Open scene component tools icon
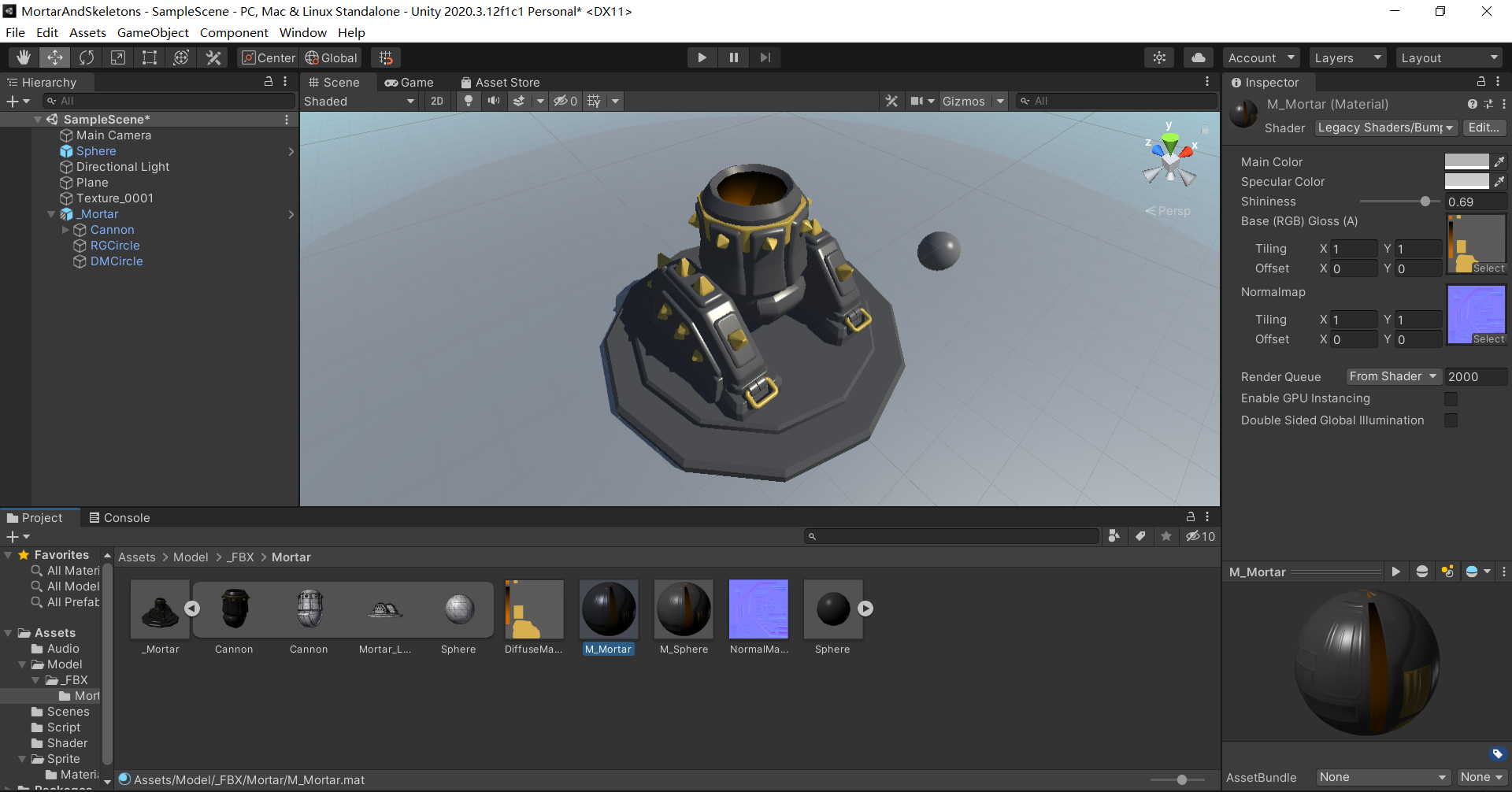 click(x=891, y=101)
